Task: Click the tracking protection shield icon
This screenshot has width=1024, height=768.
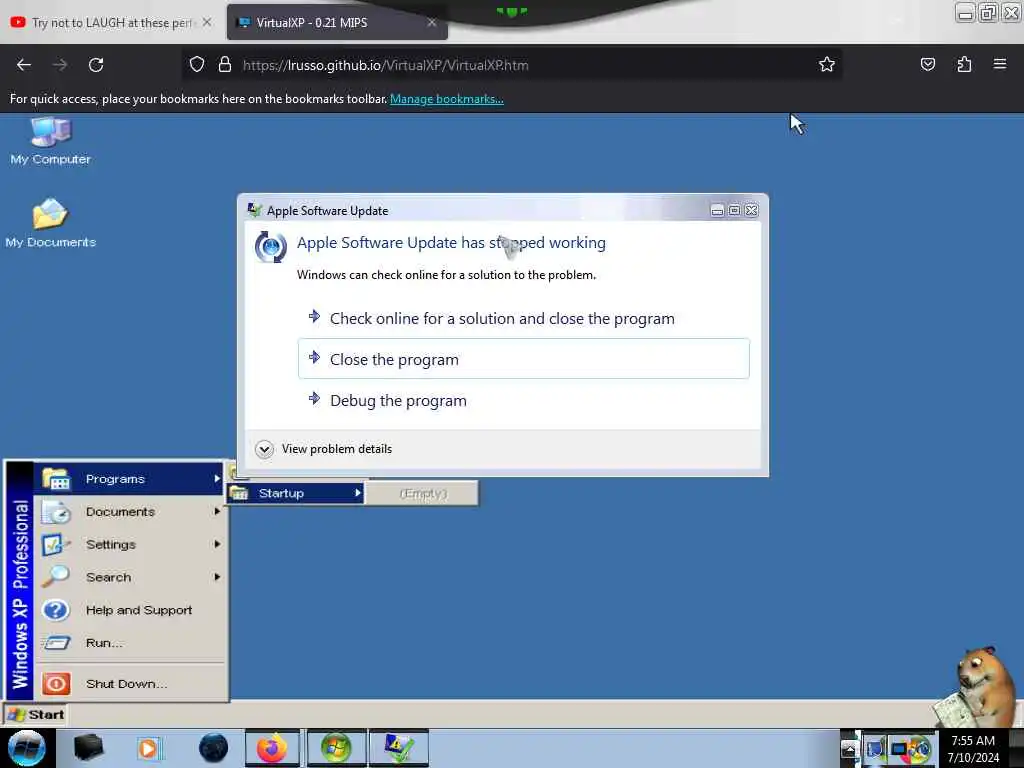Action: coord(197,65)
